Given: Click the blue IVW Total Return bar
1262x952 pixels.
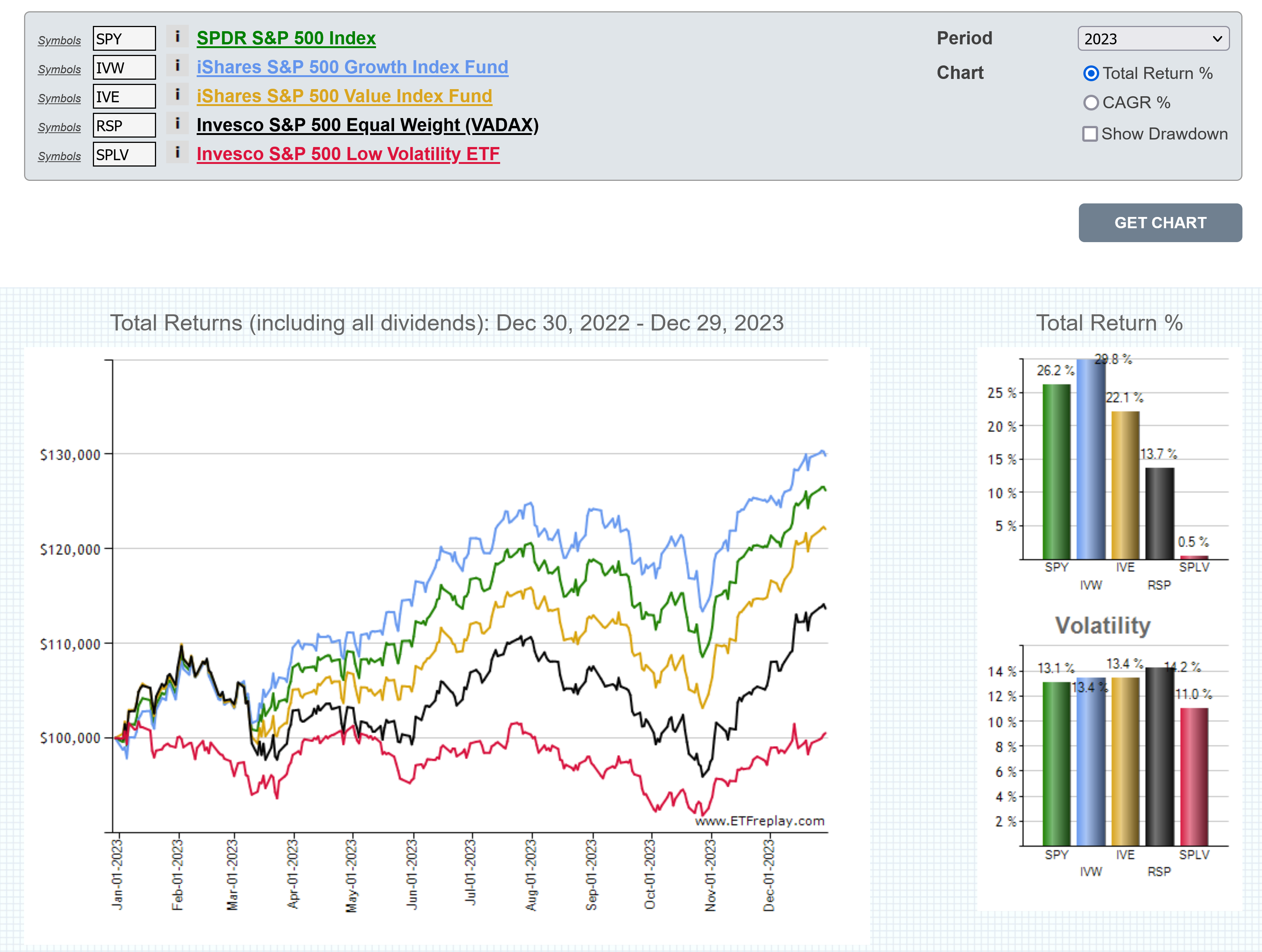Looking at the screenshot, I should point(1090,459).
